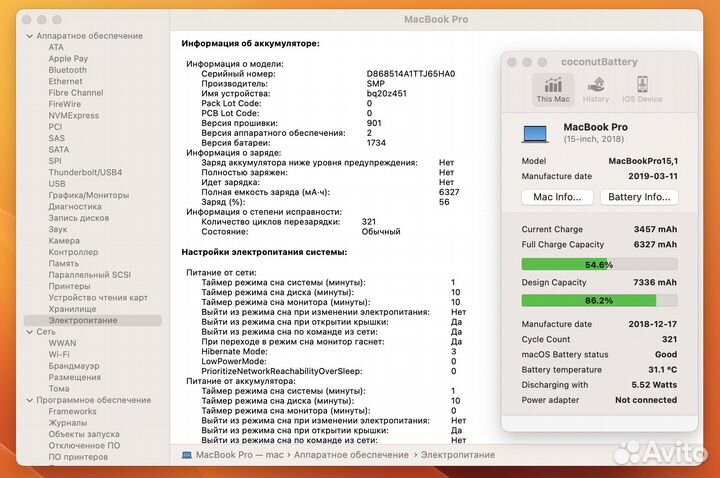Viewport: 720px width, 478px height.
Task: Select Графика/Мониторы in the sidebar
Action: [88, 195]
